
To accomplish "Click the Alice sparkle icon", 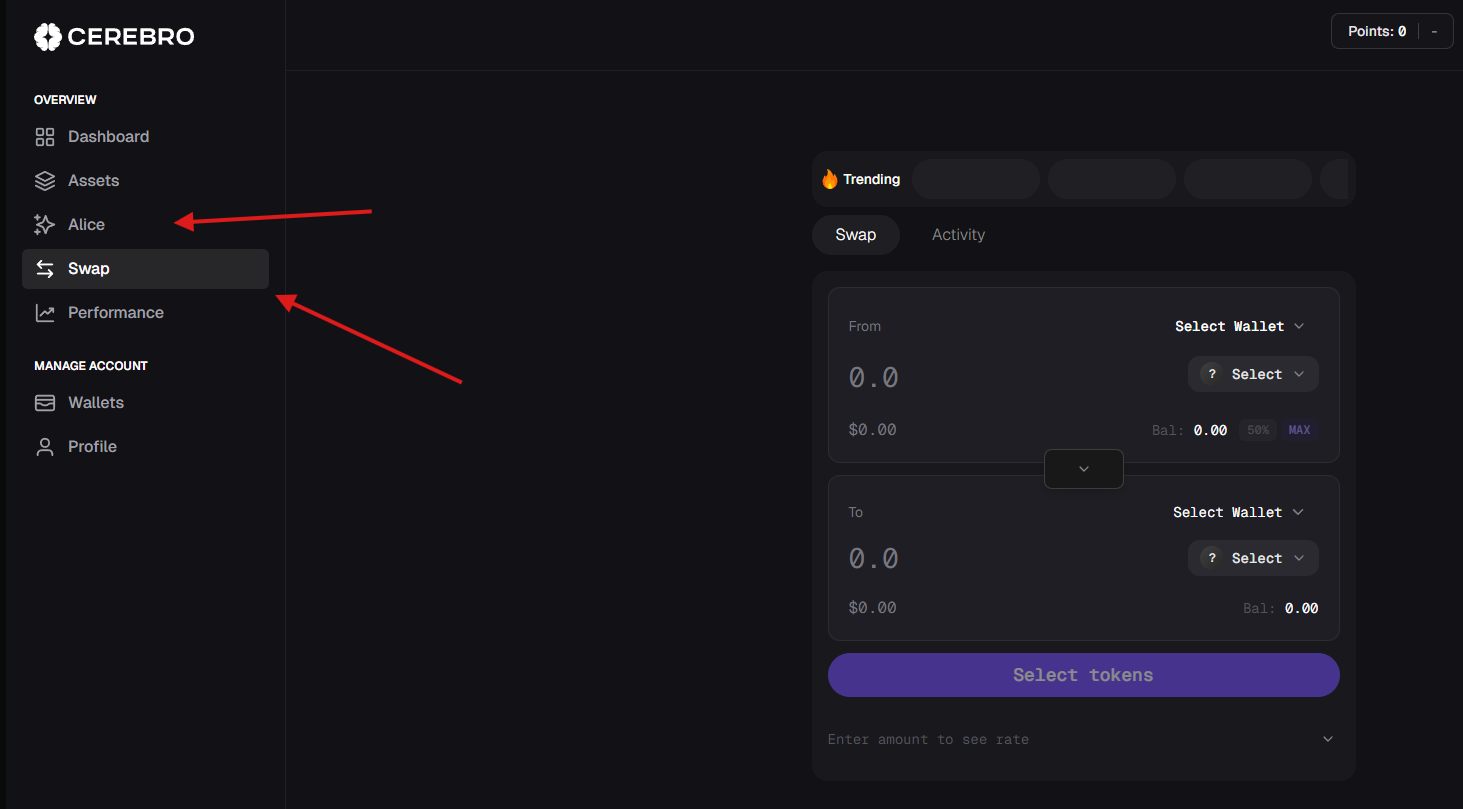I will click(45, 225).
